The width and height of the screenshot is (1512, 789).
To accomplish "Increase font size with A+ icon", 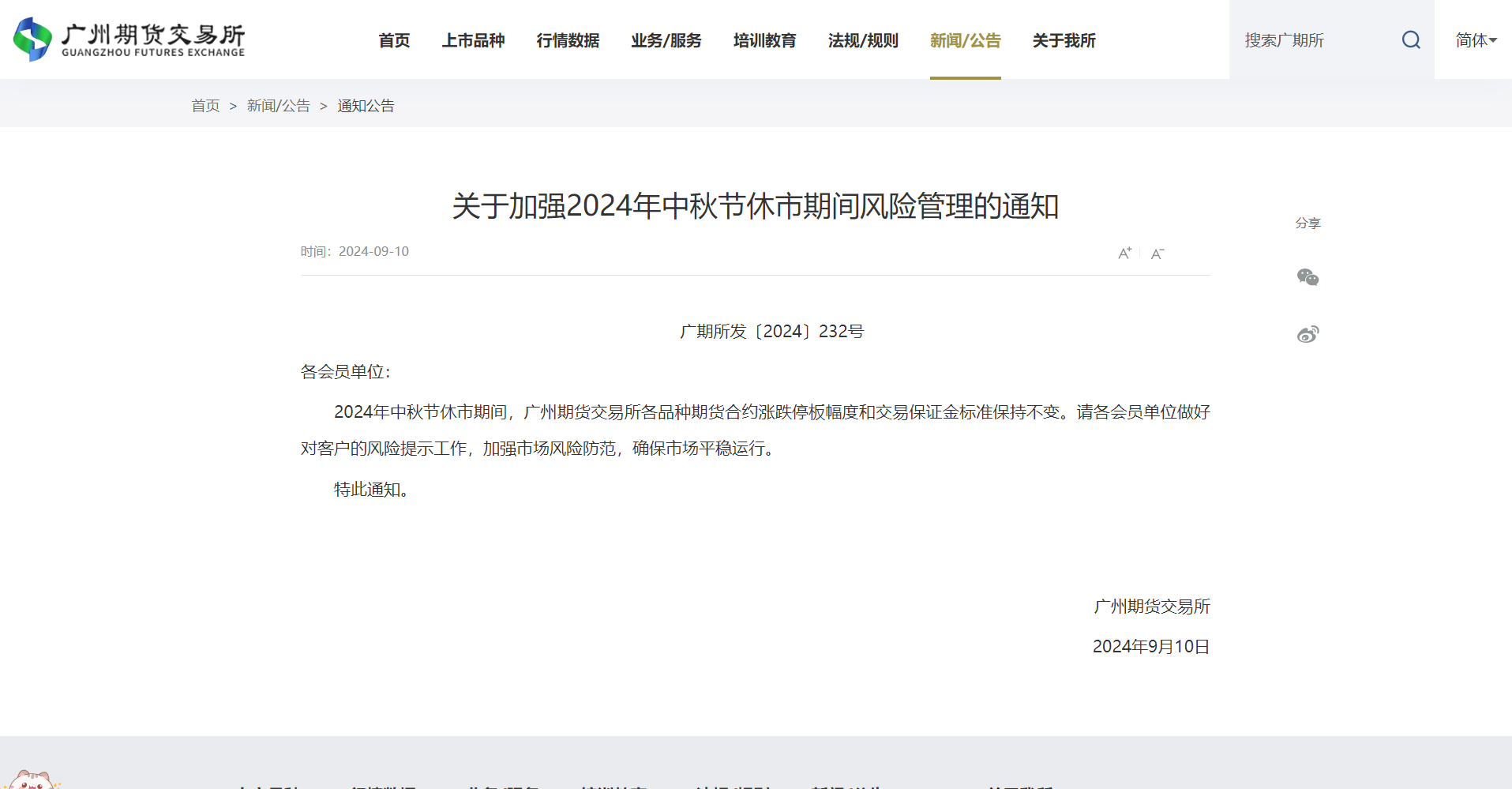I will [1124, 253].
